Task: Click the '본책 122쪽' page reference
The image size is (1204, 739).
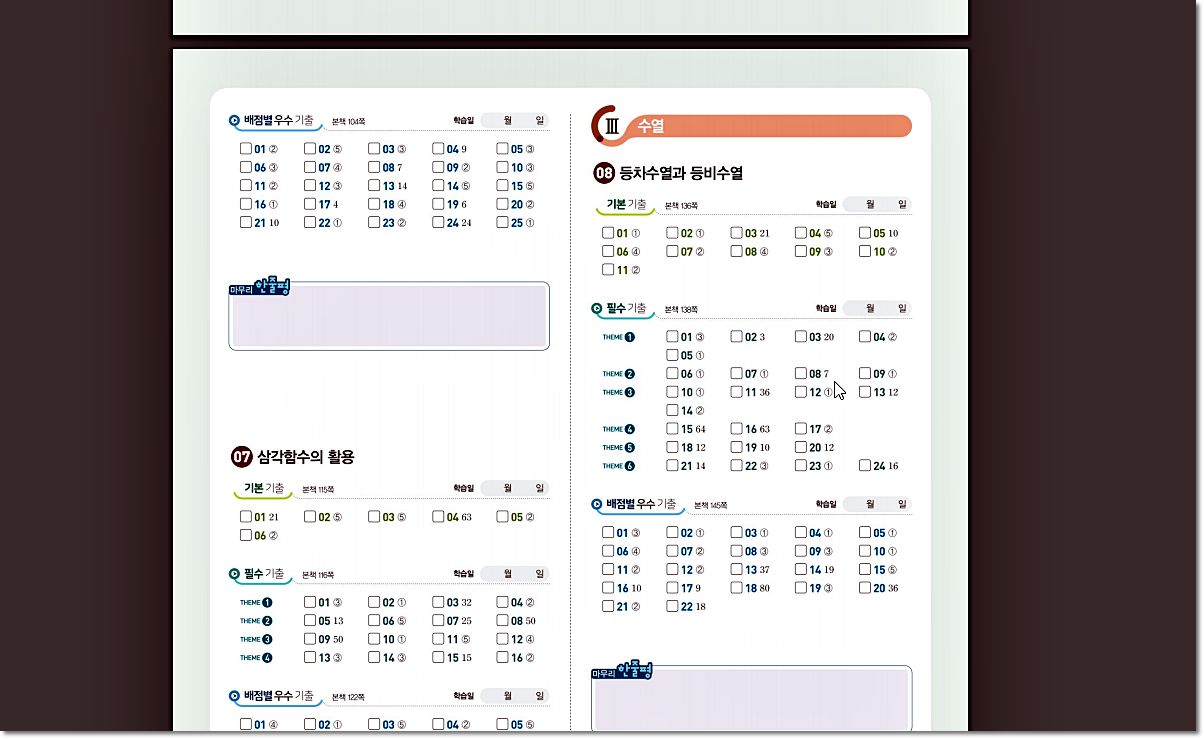Action: pos(348,697)
